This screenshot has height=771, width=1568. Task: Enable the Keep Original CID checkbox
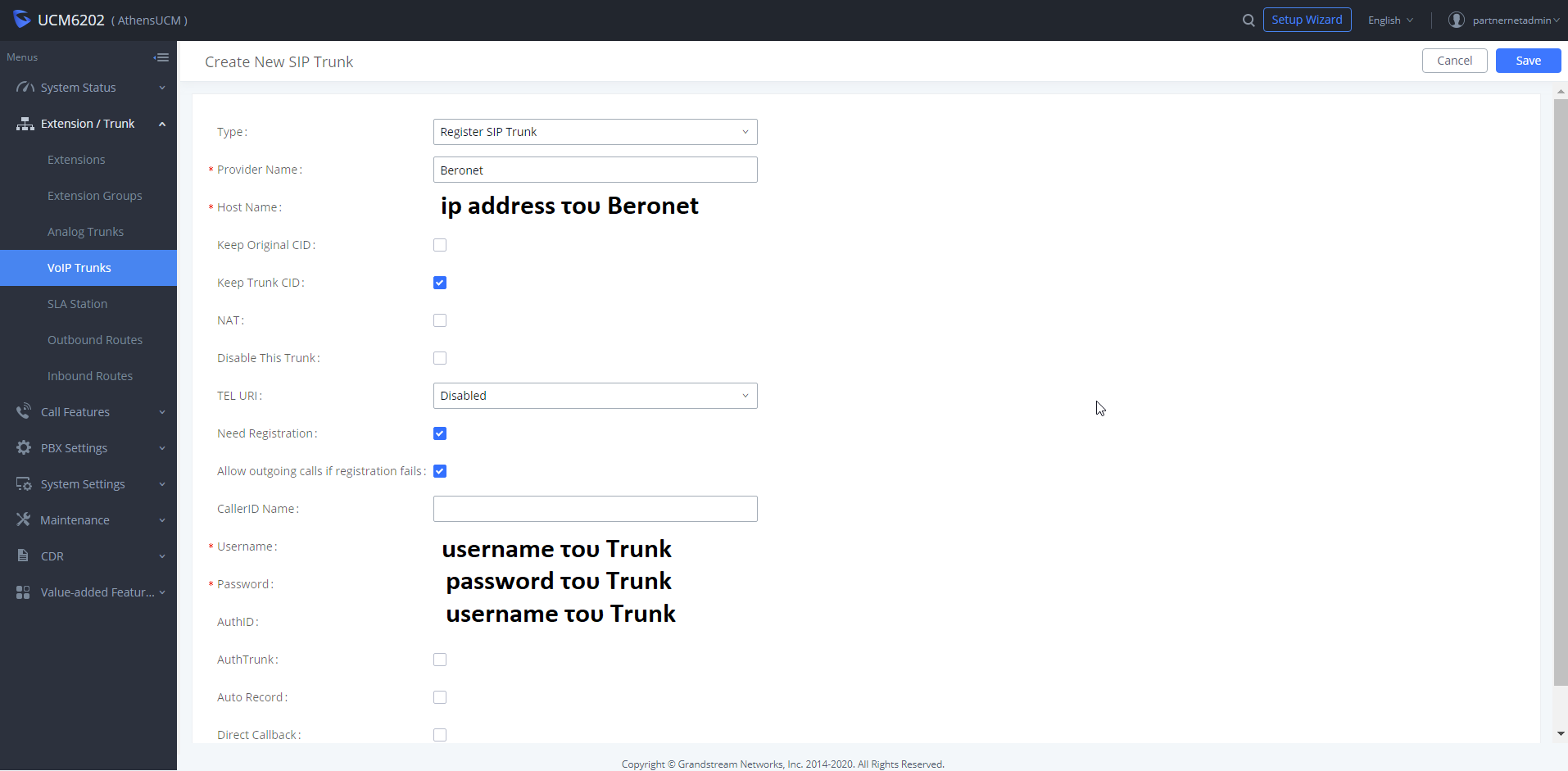click(x=440, y=245)
